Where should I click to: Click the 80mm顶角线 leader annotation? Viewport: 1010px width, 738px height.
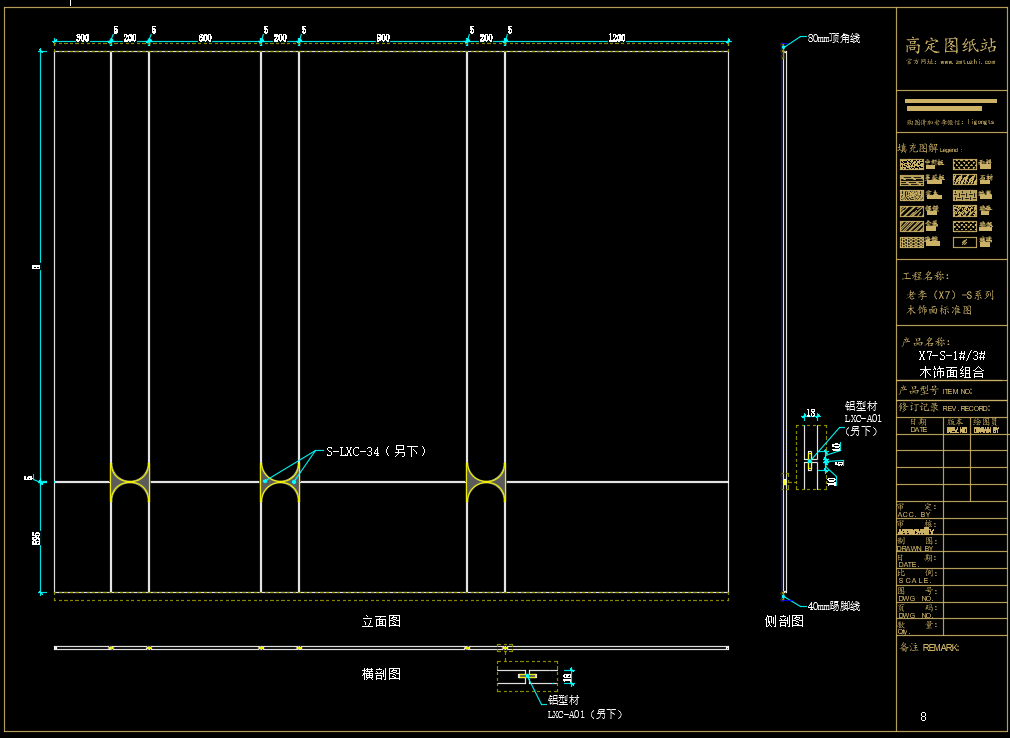pyautogui.click(x=833, y=38)
